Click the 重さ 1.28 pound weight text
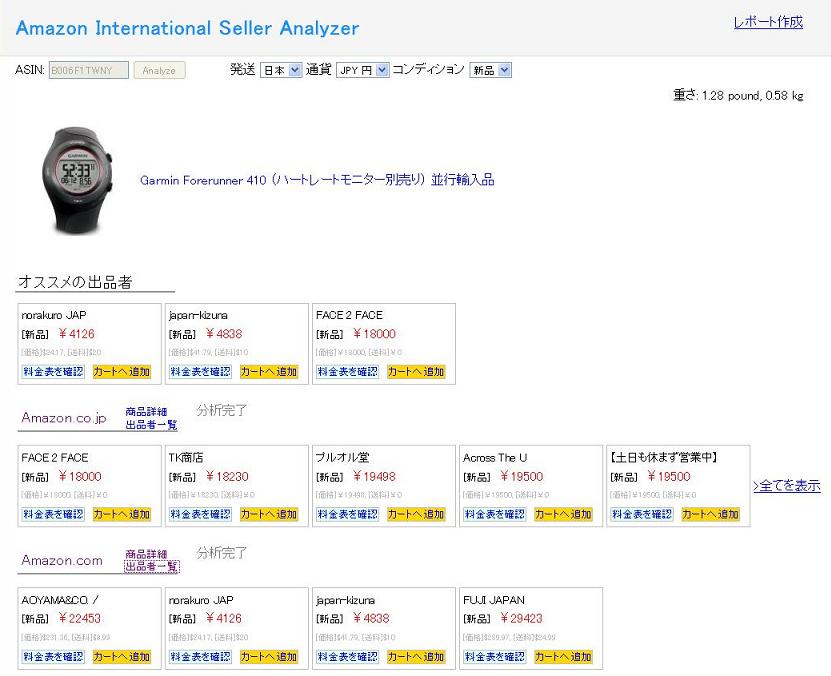Screen dimensions: 831x676 [738, 95]
